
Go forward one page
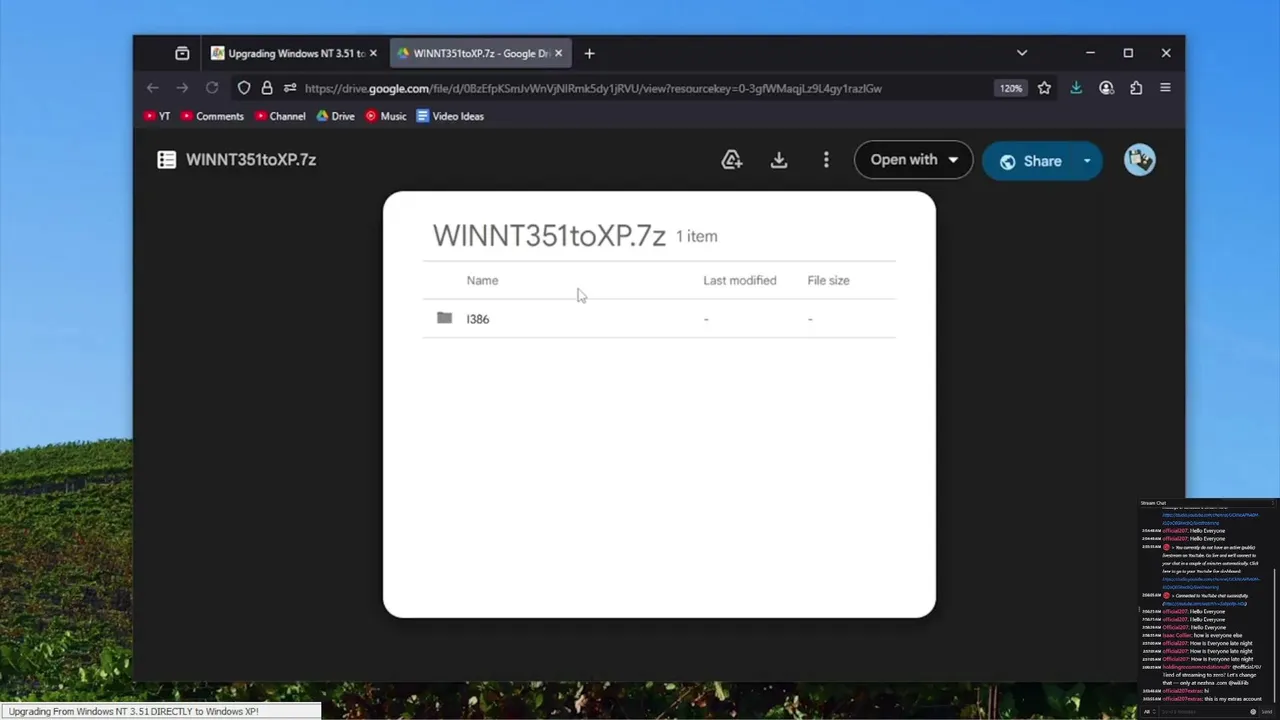182,88
